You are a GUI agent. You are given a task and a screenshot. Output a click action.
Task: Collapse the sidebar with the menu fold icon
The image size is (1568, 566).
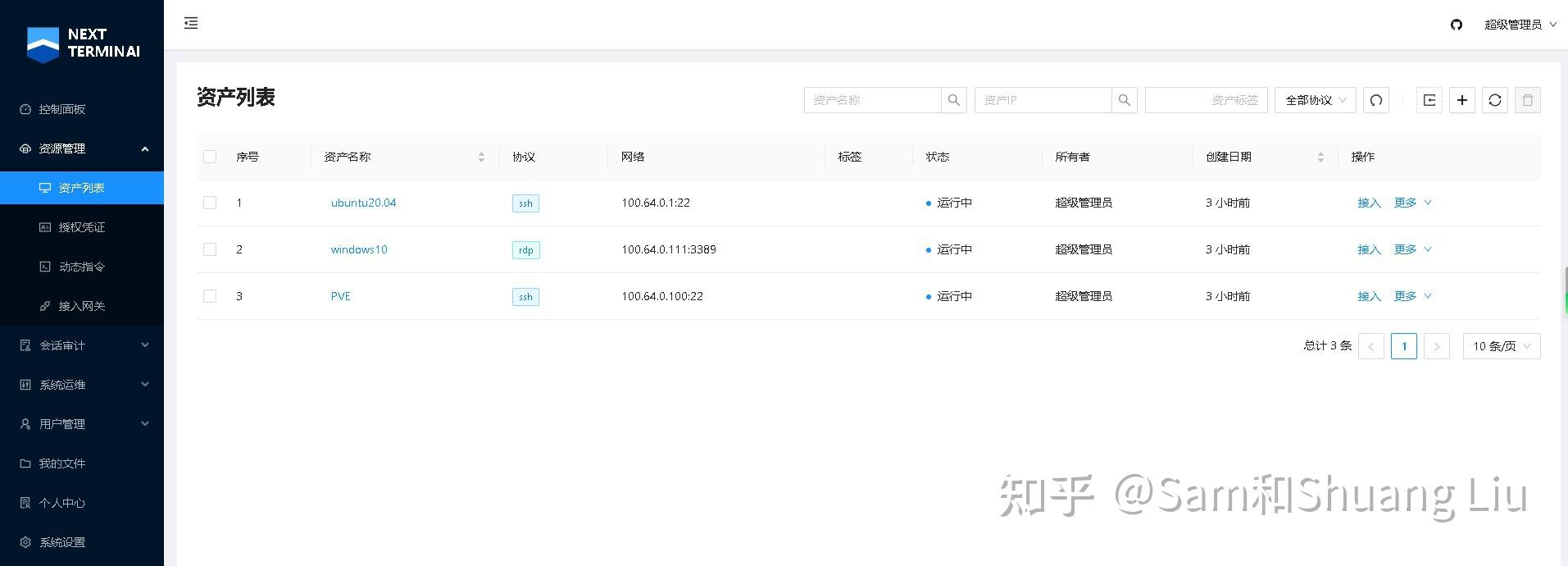pyautogui.click(x=191, y=23)
